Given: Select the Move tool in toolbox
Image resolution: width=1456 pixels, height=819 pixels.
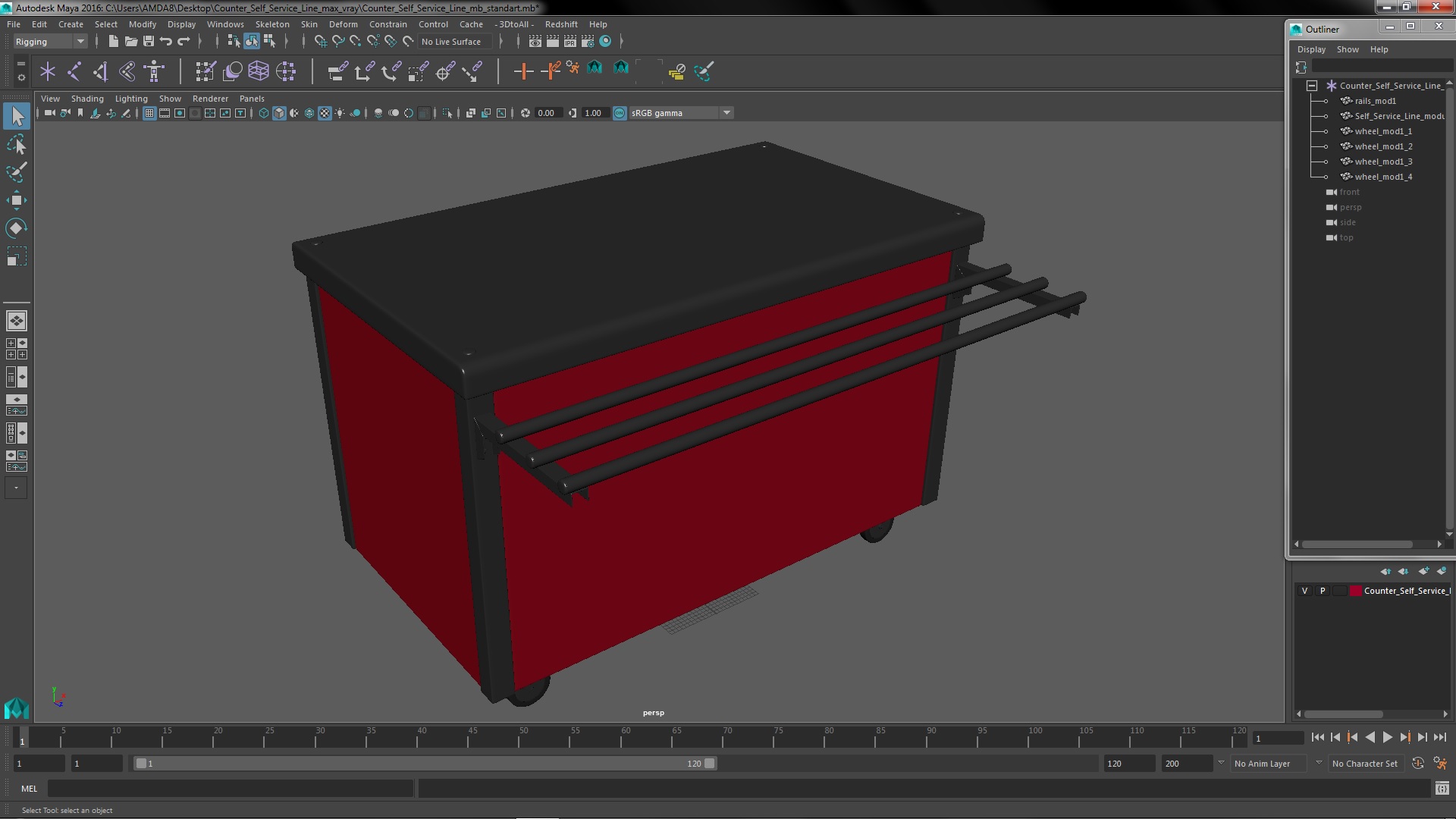Looking at the screenshot, I should click(16, 200).
